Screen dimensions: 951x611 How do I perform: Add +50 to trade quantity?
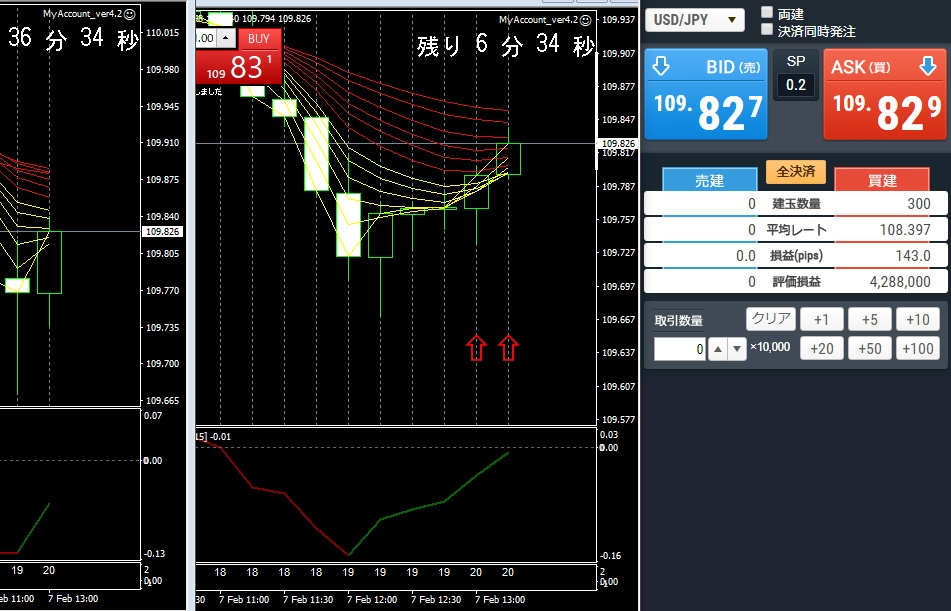pos(870,348)
